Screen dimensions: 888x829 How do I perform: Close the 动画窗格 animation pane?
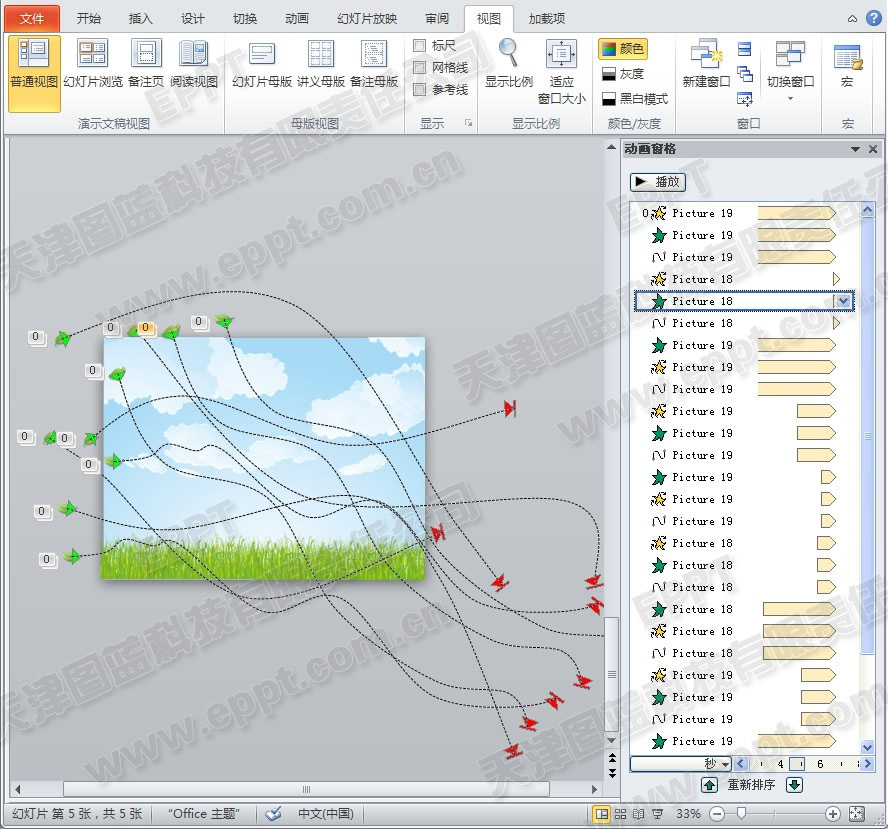[x=873, y=149]
